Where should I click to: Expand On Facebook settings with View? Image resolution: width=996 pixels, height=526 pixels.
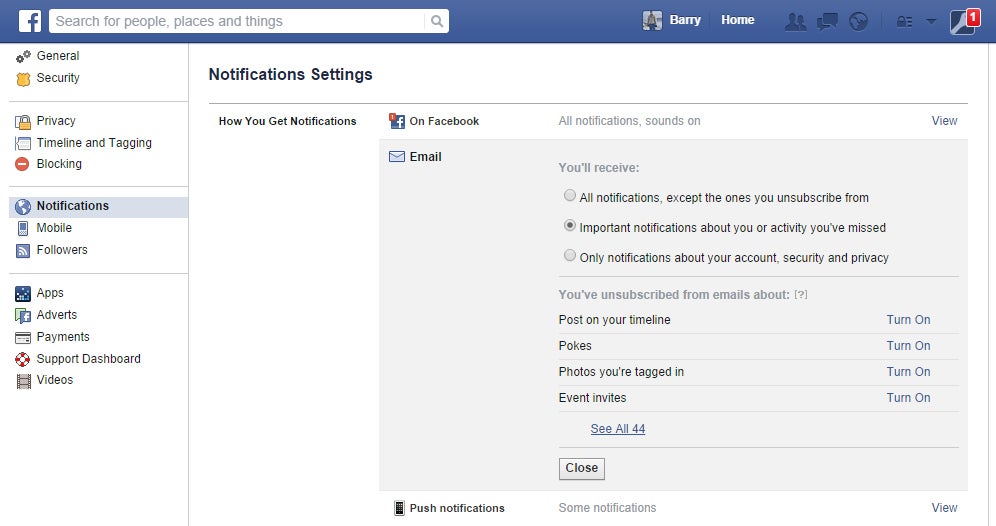coord(944,121)
